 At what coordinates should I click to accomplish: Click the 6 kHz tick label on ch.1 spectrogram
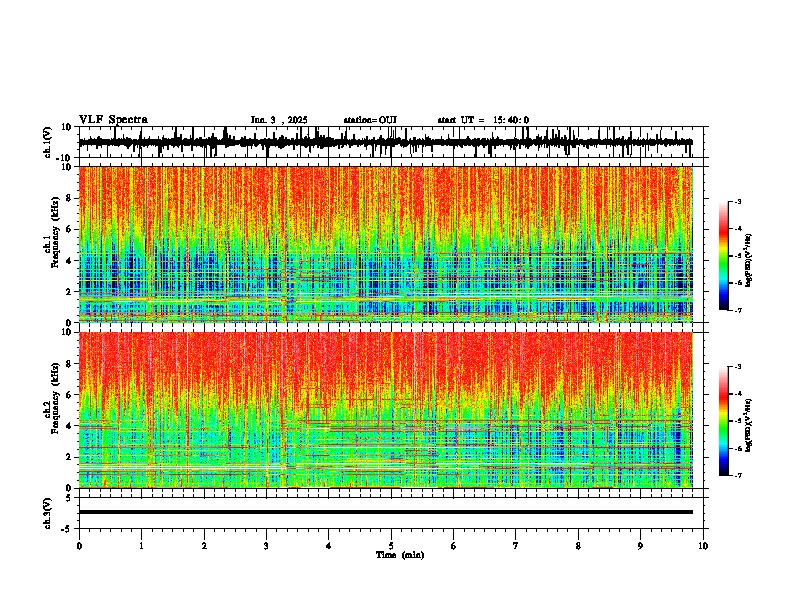tap(70, 230)
